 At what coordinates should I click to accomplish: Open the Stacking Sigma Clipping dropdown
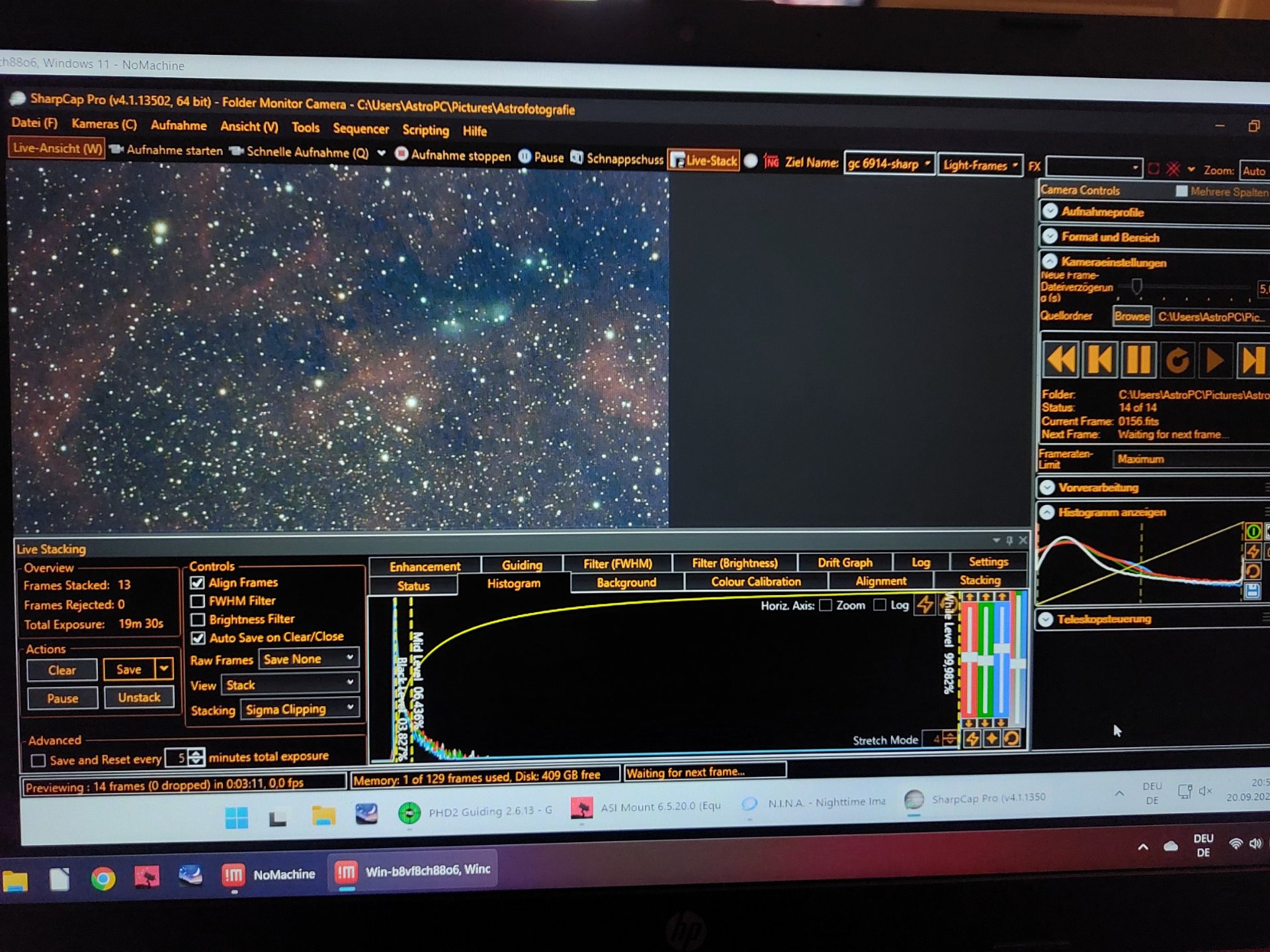[x=300, y=709]
